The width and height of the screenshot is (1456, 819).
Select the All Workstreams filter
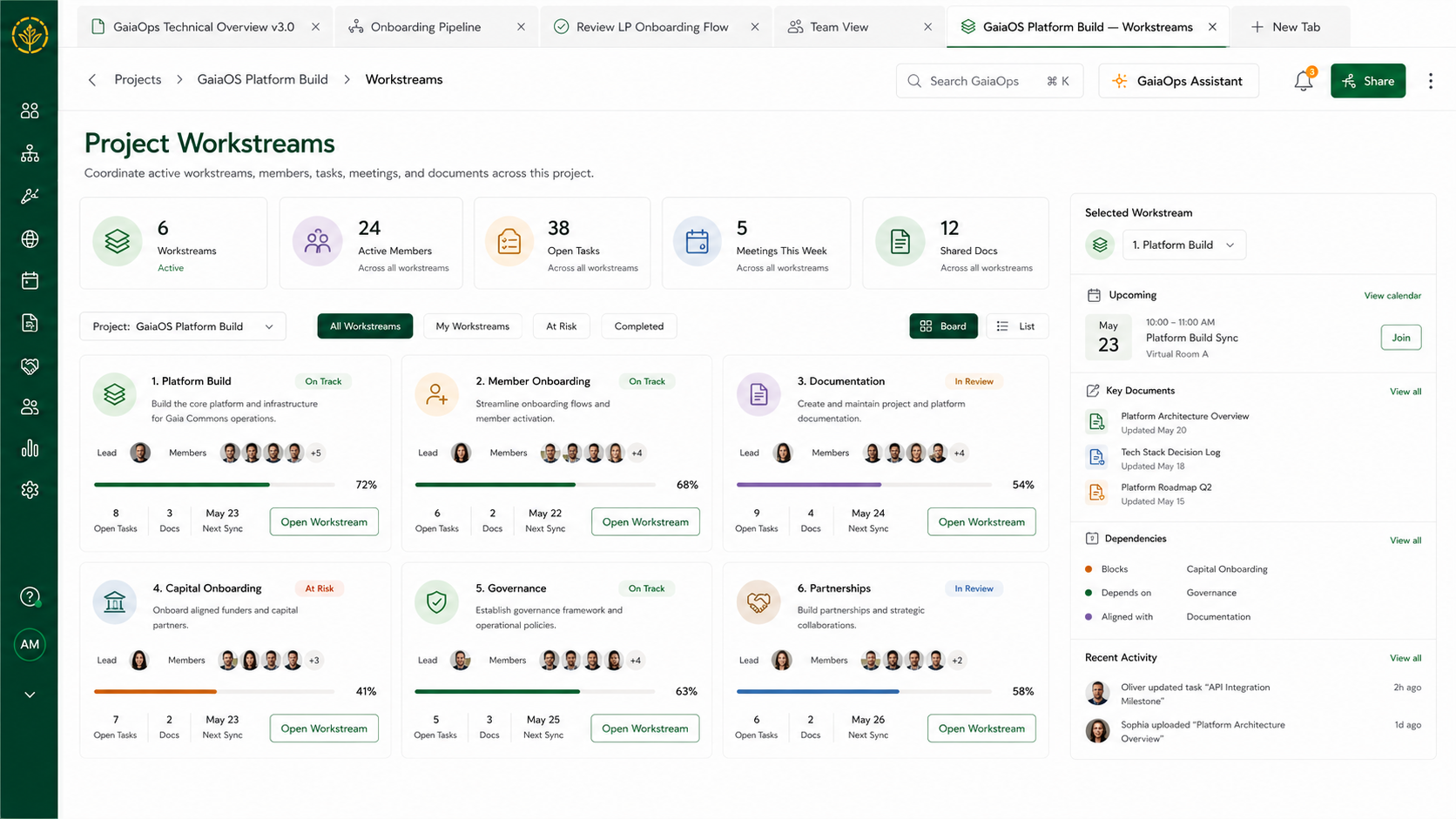tap(365, 326)
